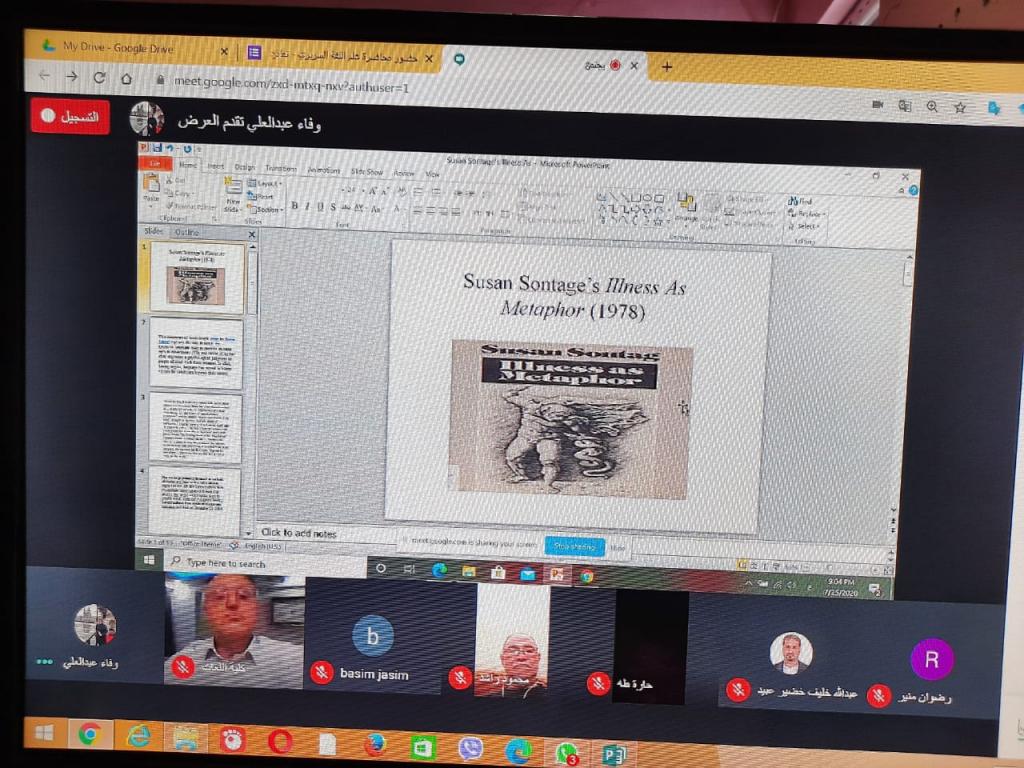Open a new Chrome tab
The width and height of the screenshot is (1024, 768).
coord(667,67)
